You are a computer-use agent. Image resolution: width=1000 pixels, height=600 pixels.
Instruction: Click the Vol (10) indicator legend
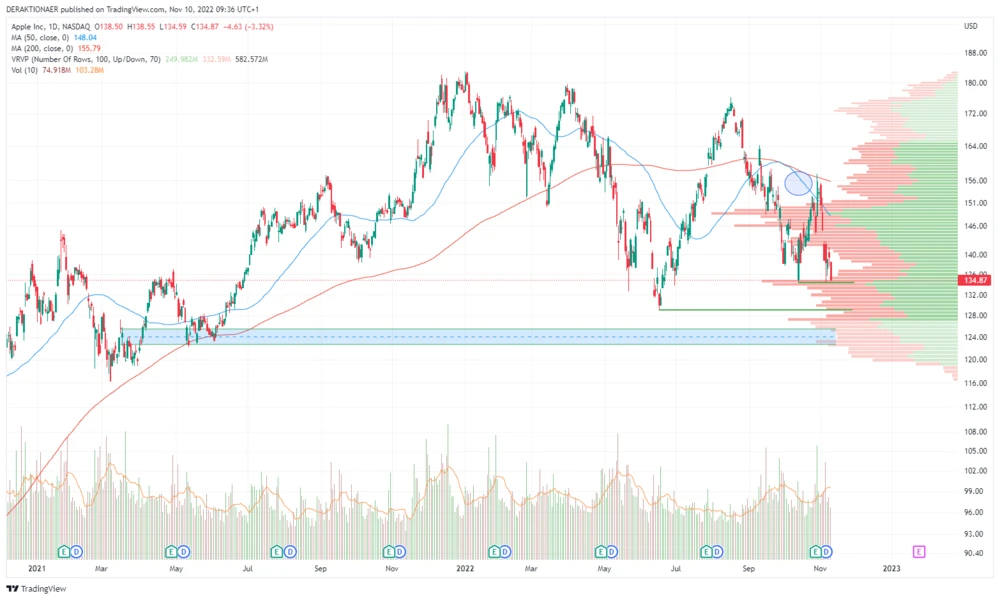pos(24,70)
